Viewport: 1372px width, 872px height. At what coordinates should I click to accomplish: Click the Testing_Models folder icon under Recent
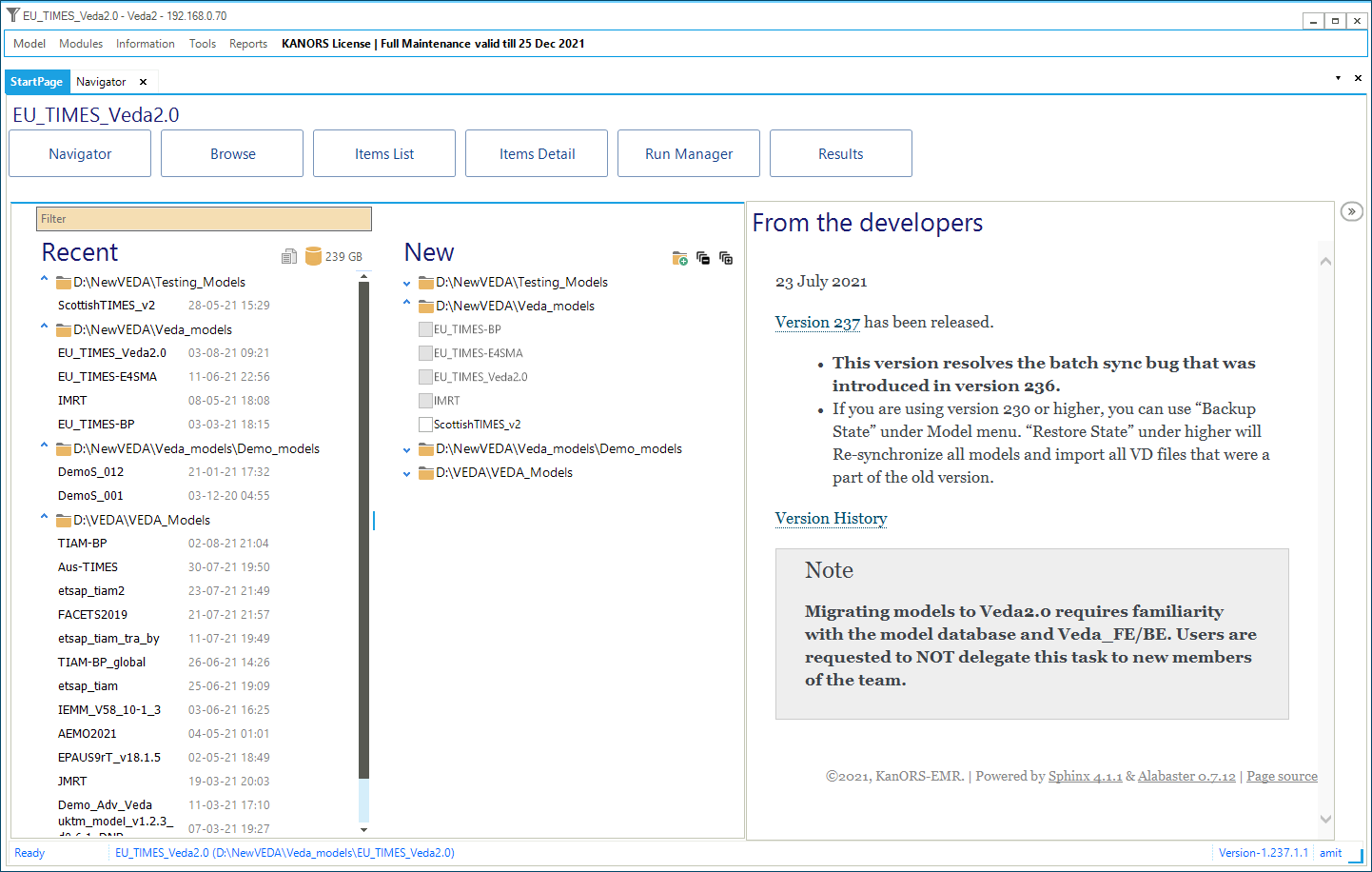tap(64, 282)
